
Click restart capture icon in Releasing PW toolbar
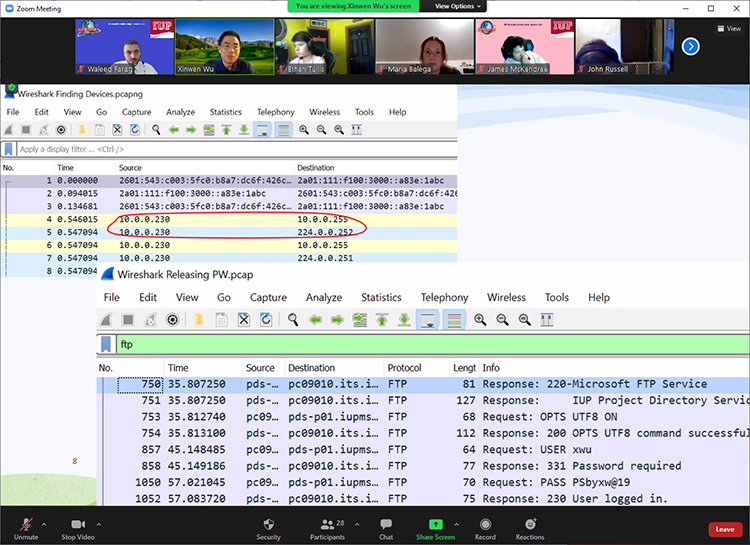(150, 320)
